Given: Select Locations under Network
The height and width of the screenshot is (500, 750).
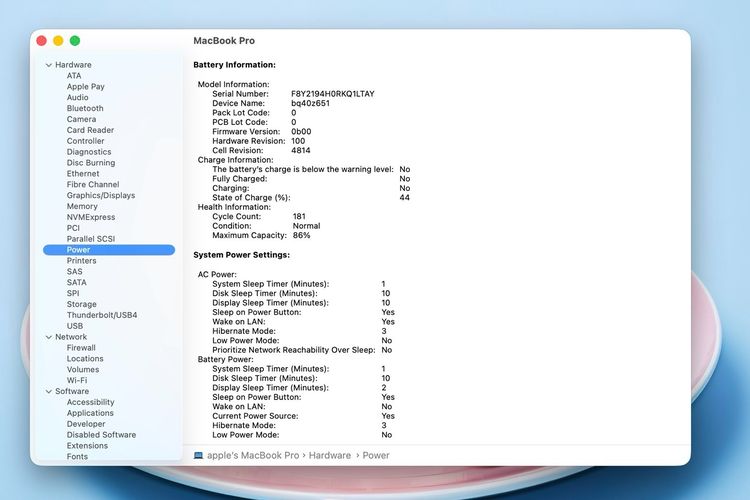Looking at the screenshot, I should (85, 359).
